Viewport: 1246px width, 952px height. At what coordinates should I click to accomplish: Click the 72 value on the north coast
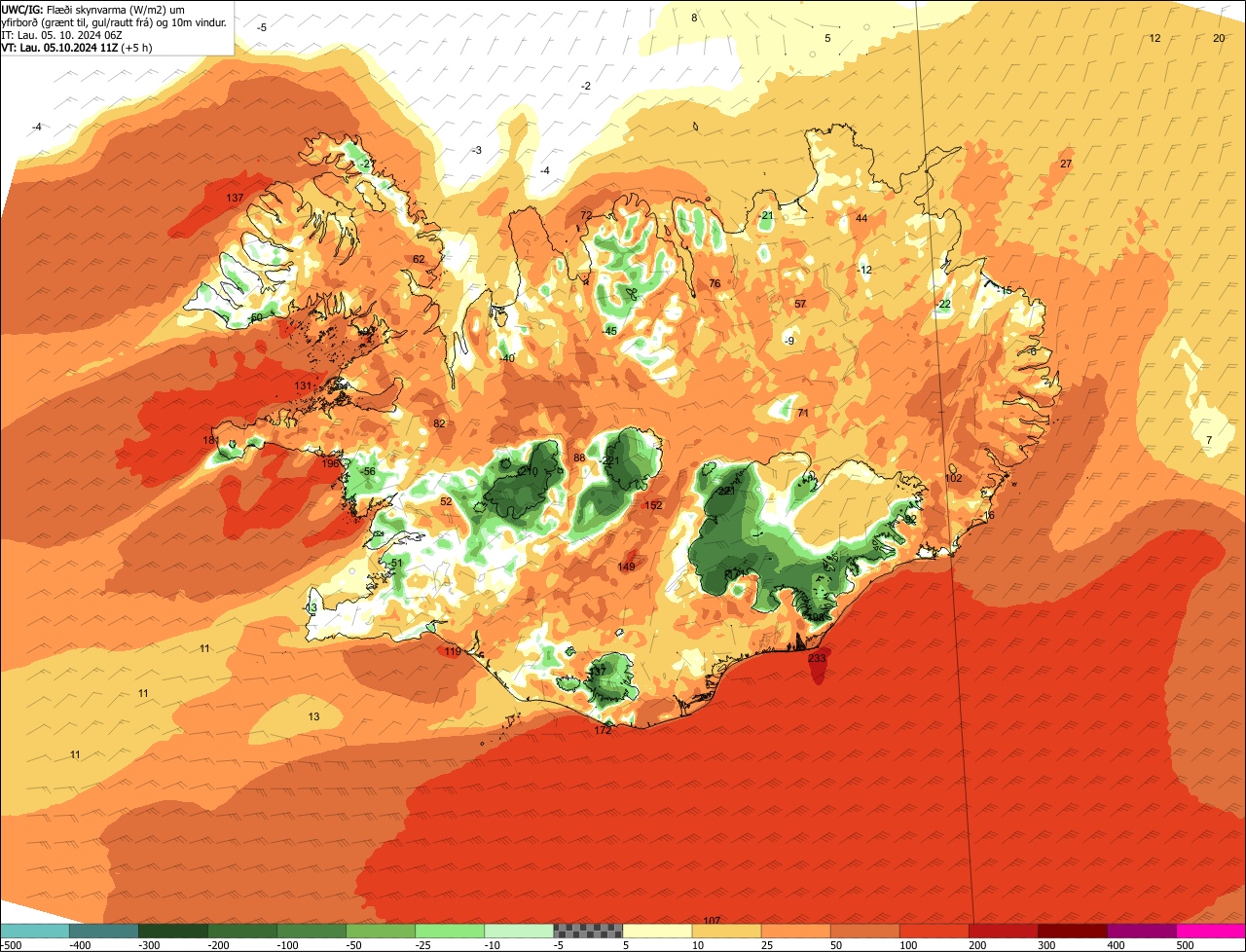[586, 216]
